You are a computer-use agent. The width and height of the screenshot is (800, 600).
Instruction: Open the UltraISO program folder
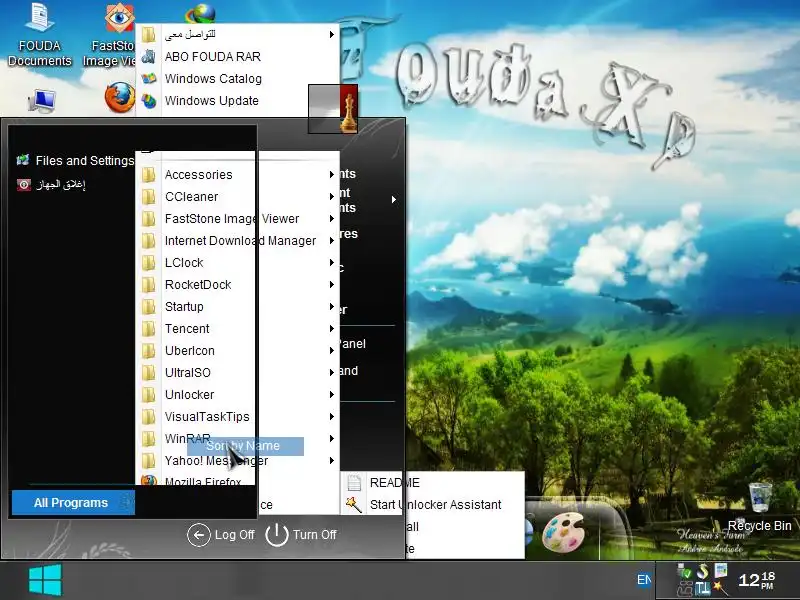click(238, 372)
